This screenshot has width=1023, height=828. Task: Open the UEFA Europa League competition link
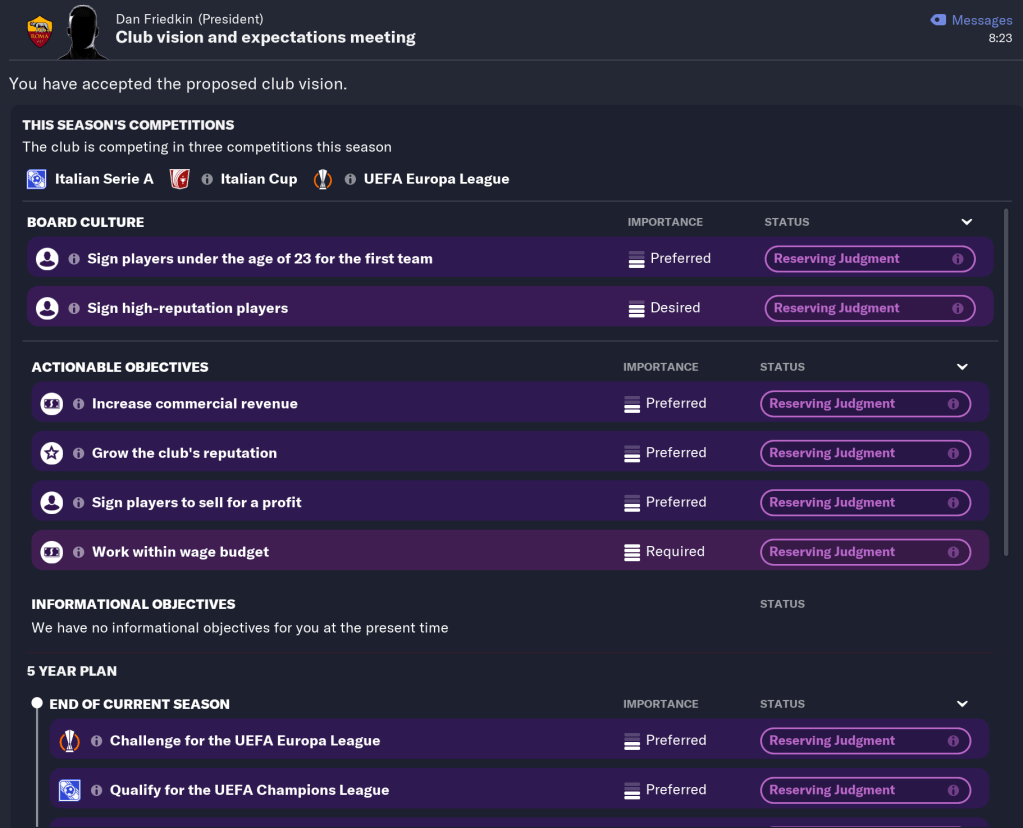tap(436, 179)
